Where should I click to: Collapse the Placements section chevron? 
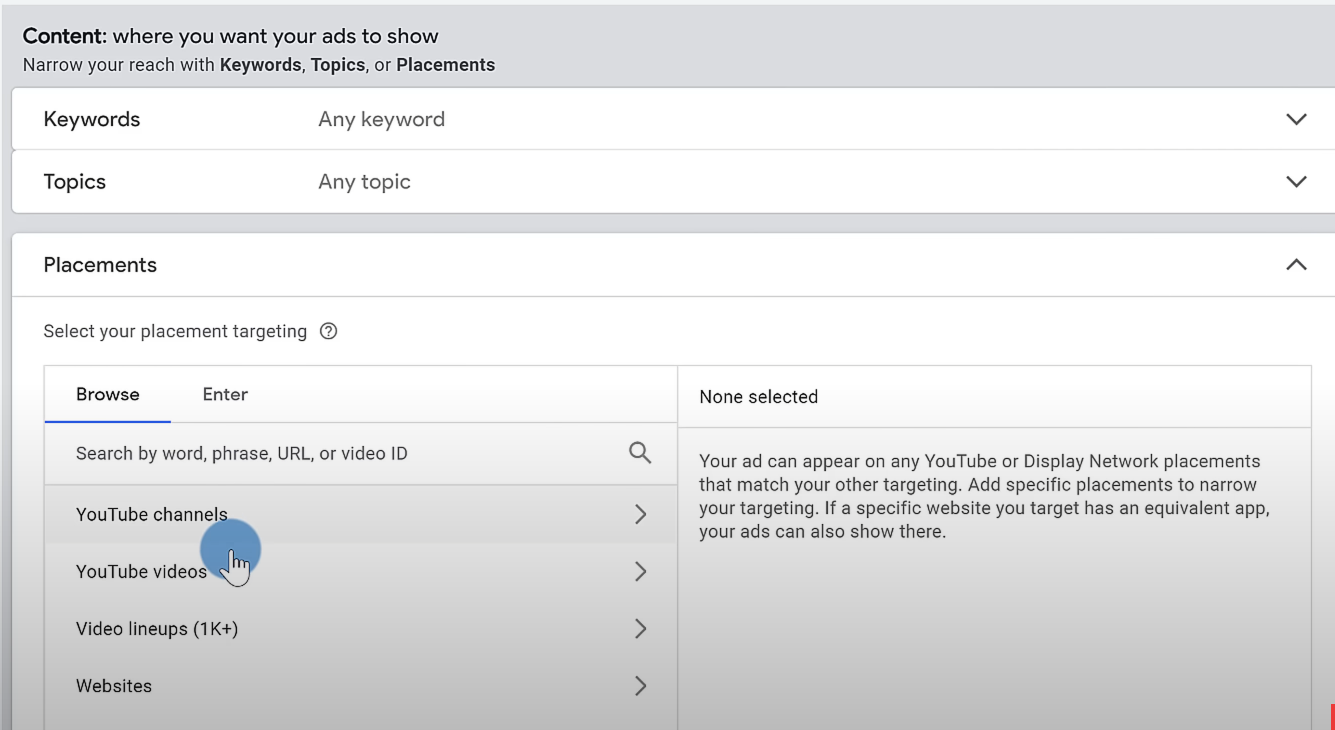(1296, 264)
